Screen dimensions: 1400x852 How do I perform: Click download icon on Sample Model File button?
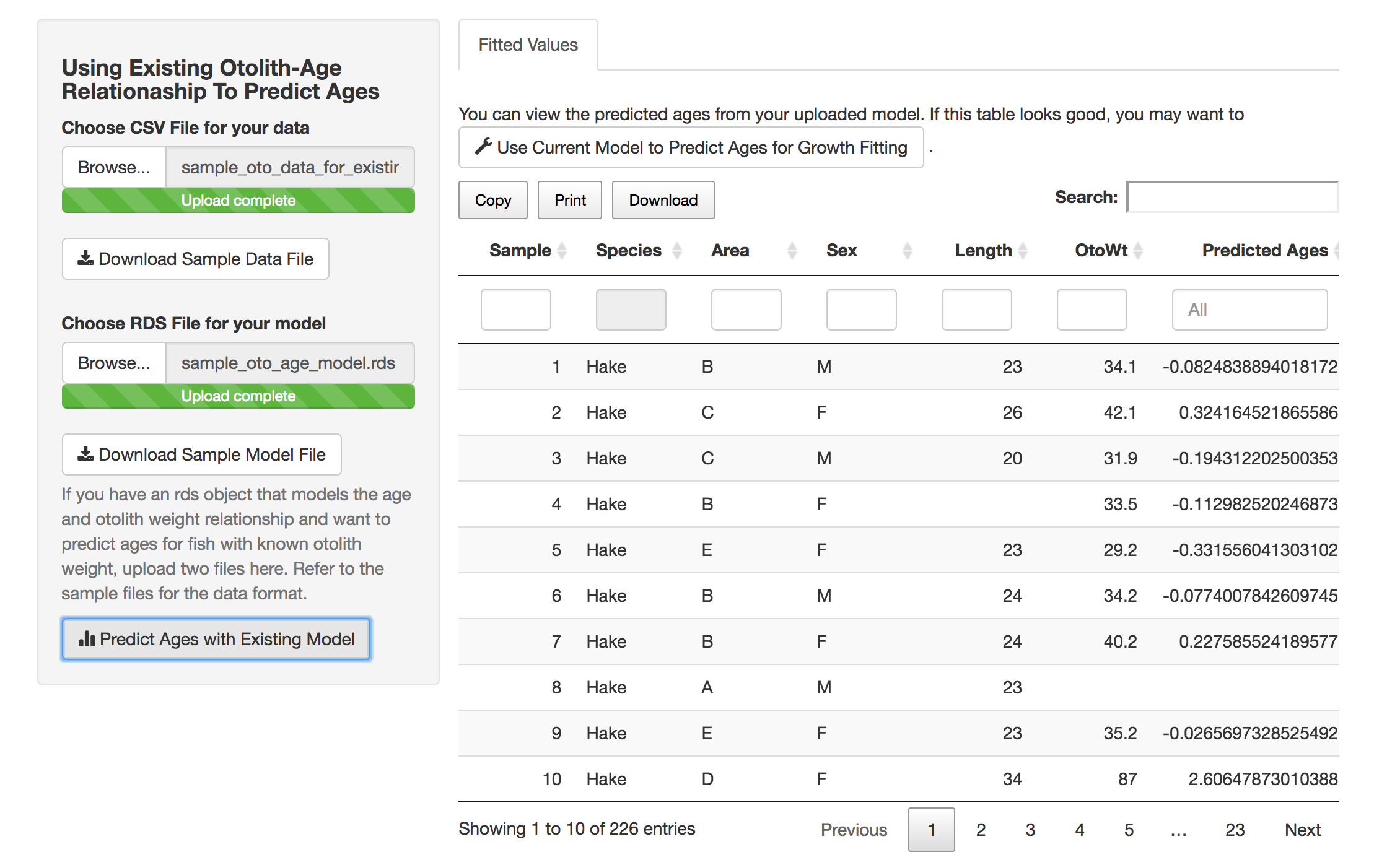(85, 454)
